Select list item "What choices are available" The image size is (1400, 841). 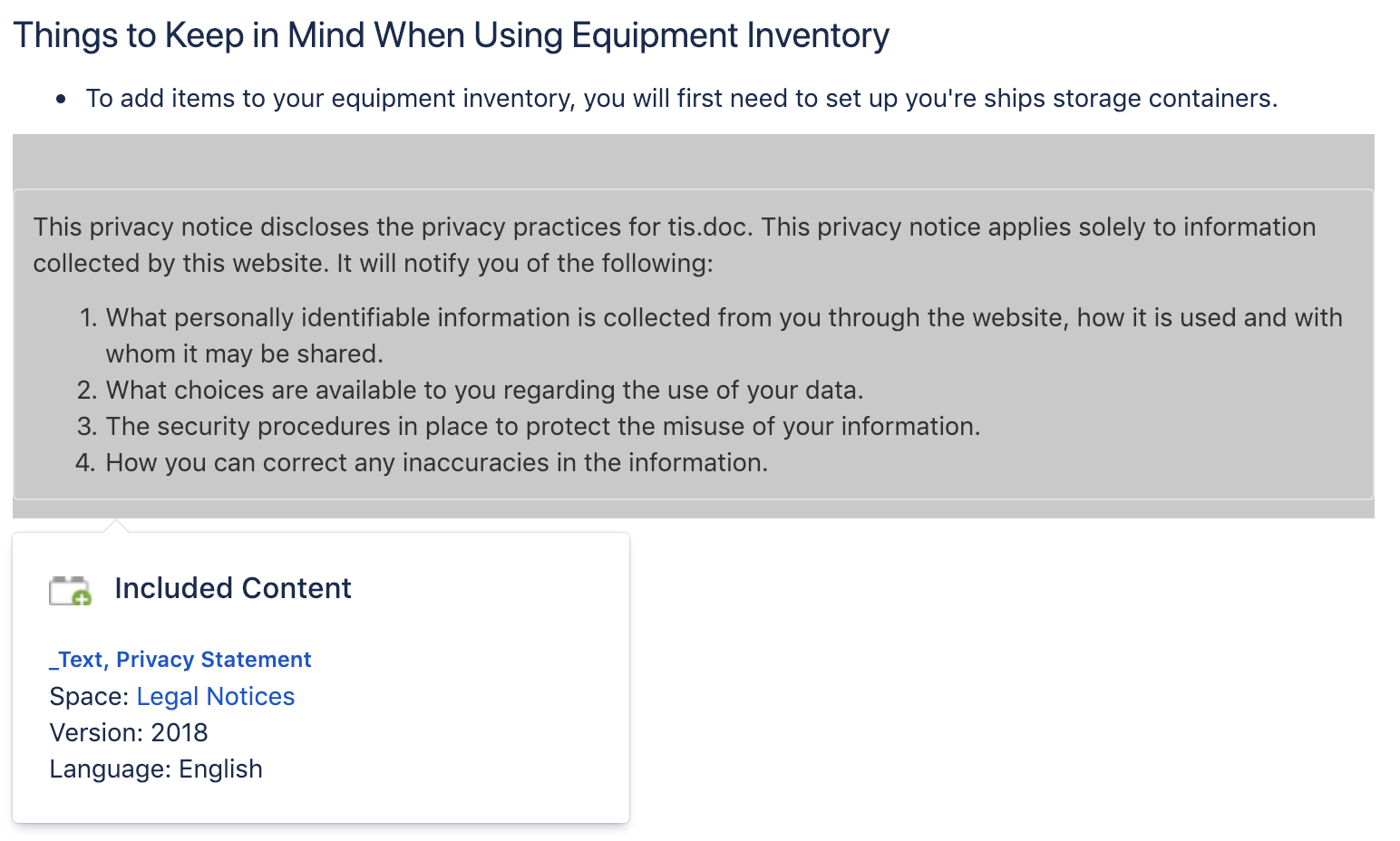click(484, 391)
